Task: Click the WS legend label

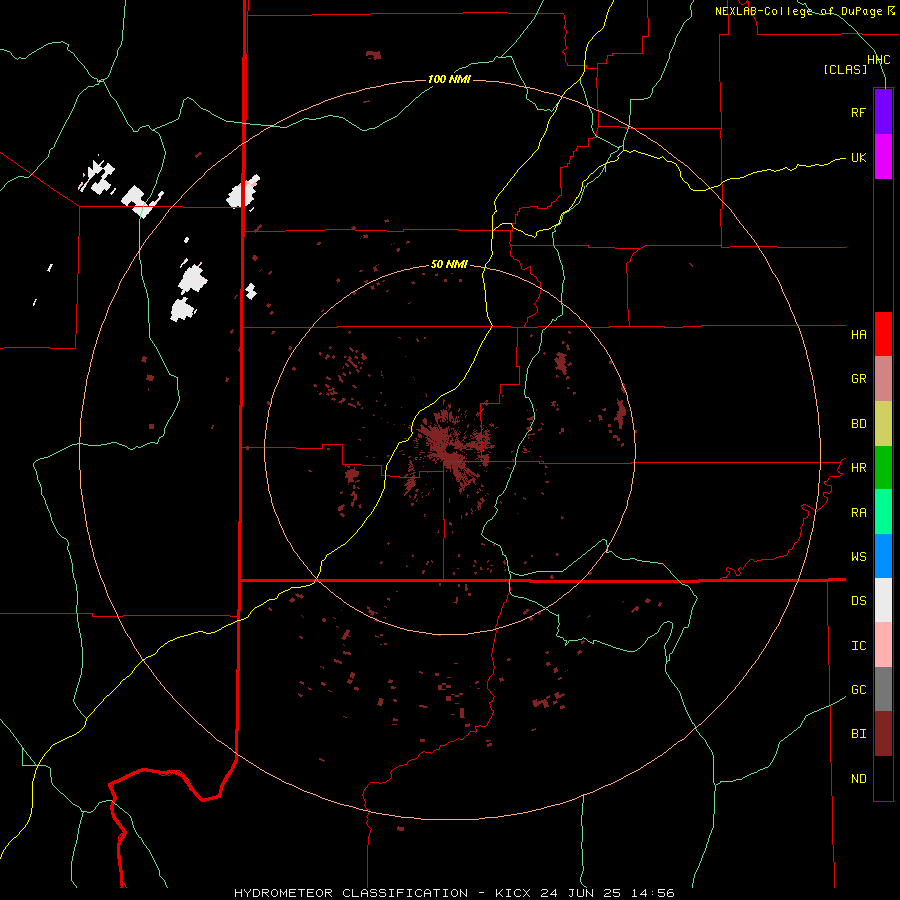Action: pyautogui.click(x=859, y=556)
